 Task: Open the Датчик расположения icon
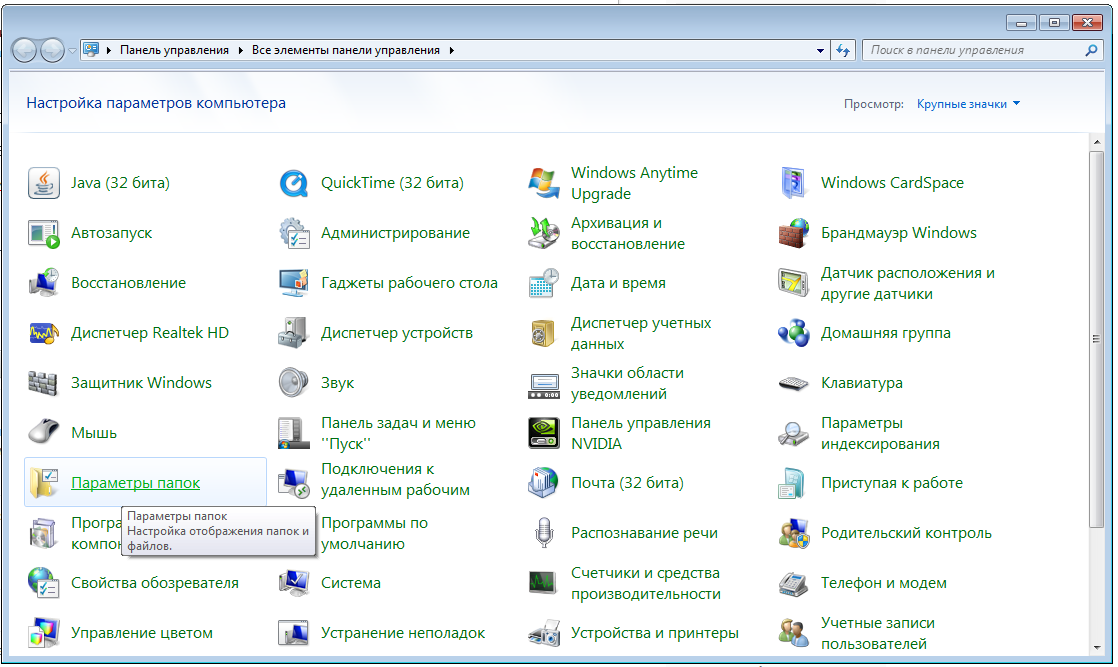794,283
